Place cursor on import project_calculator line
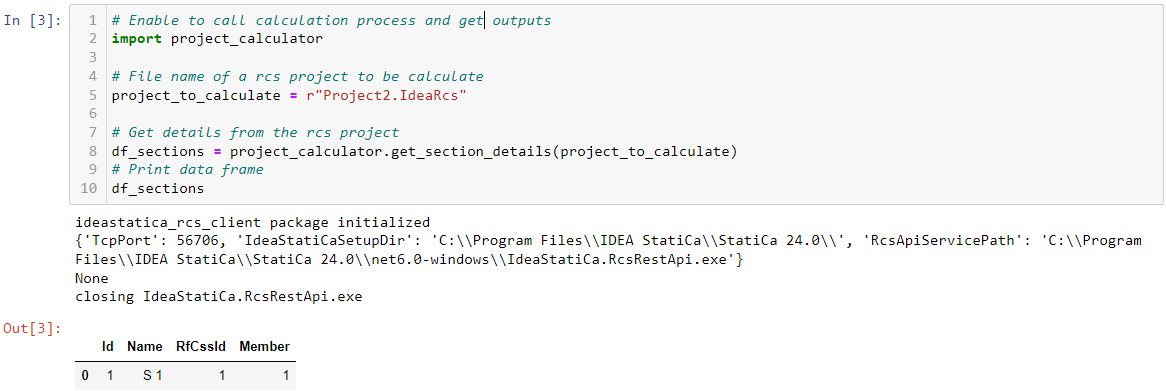 tap(217, 39)
